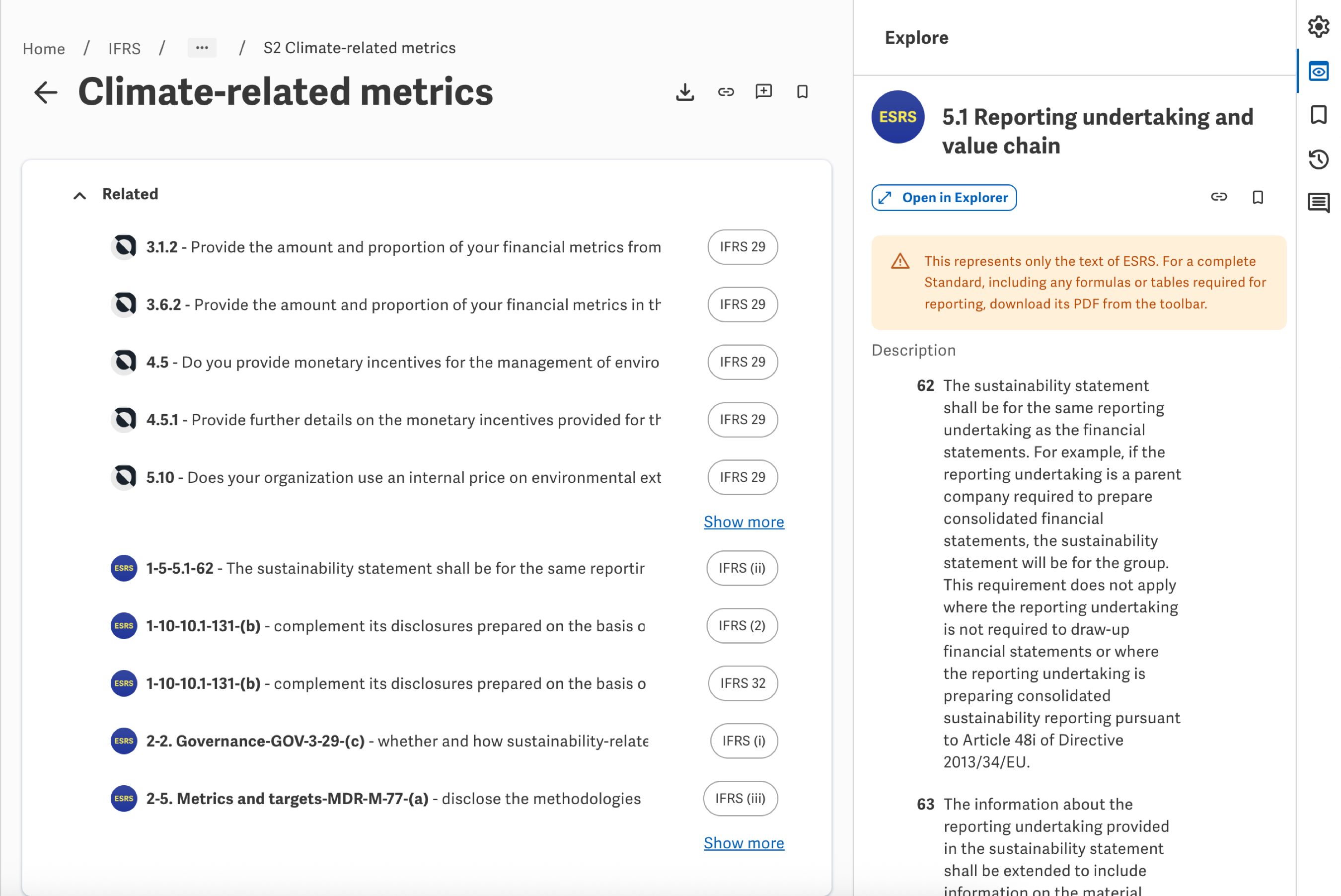Click ESRS icon for row tagged IFRS 32
Viewport: 1341px width, 896px height.
click(x=124, y=683)
